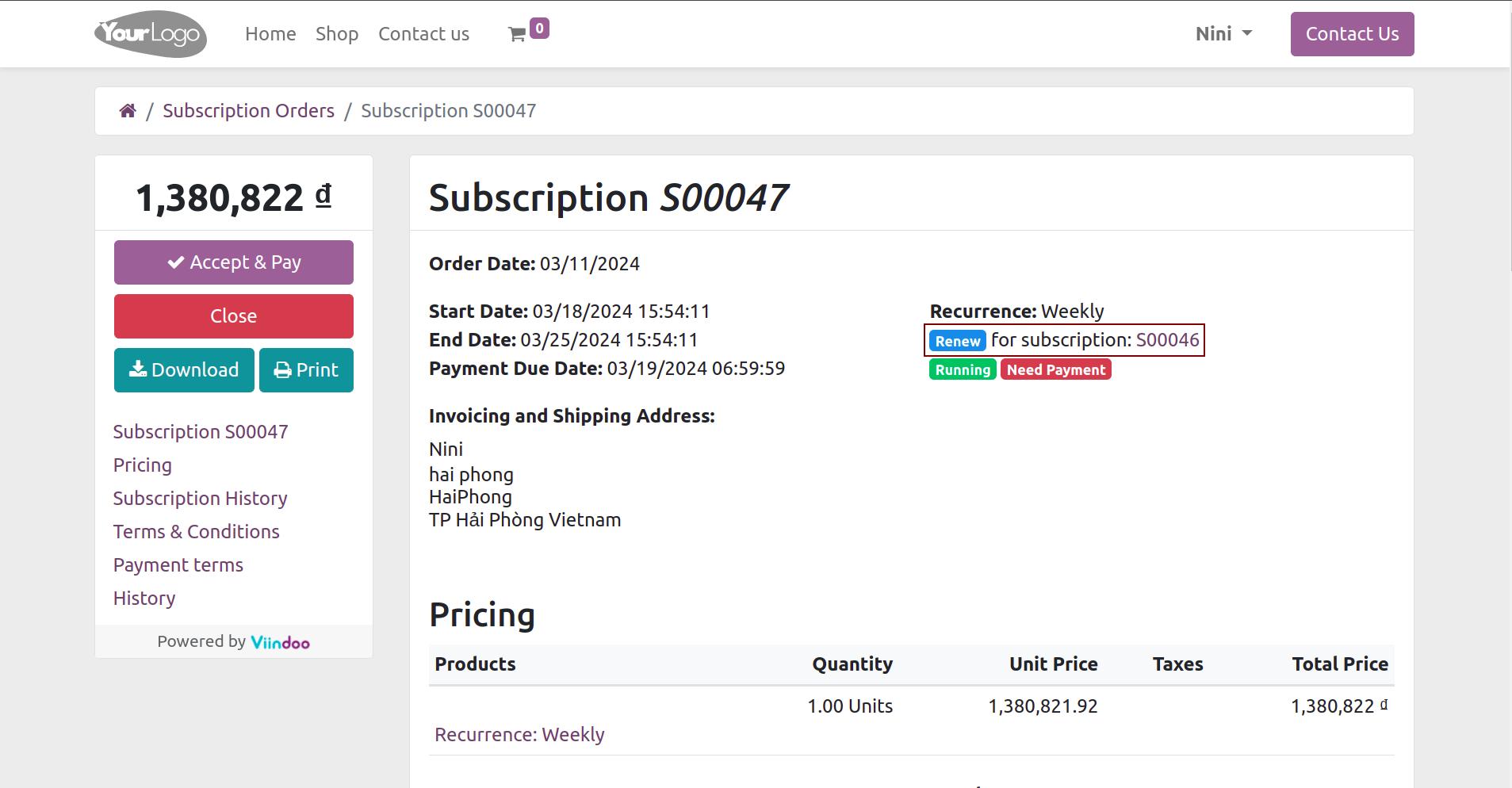Download the subscription document
Image resolution: width=1512 pixels, height=788 pixels.
[x=184, y=370]
